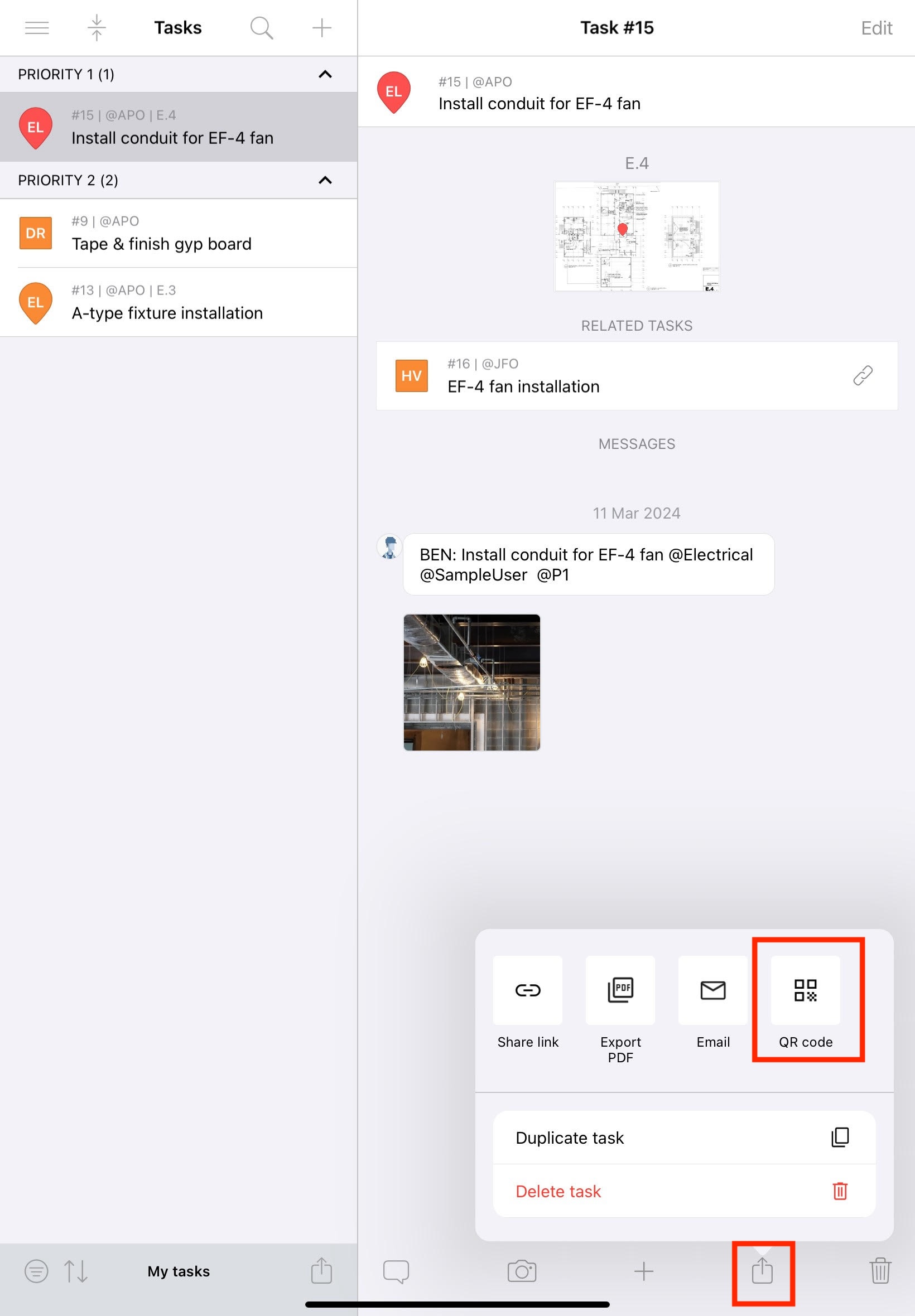
Task: Collapse the Priority 2 group
Action: click(x=325, y=181)
